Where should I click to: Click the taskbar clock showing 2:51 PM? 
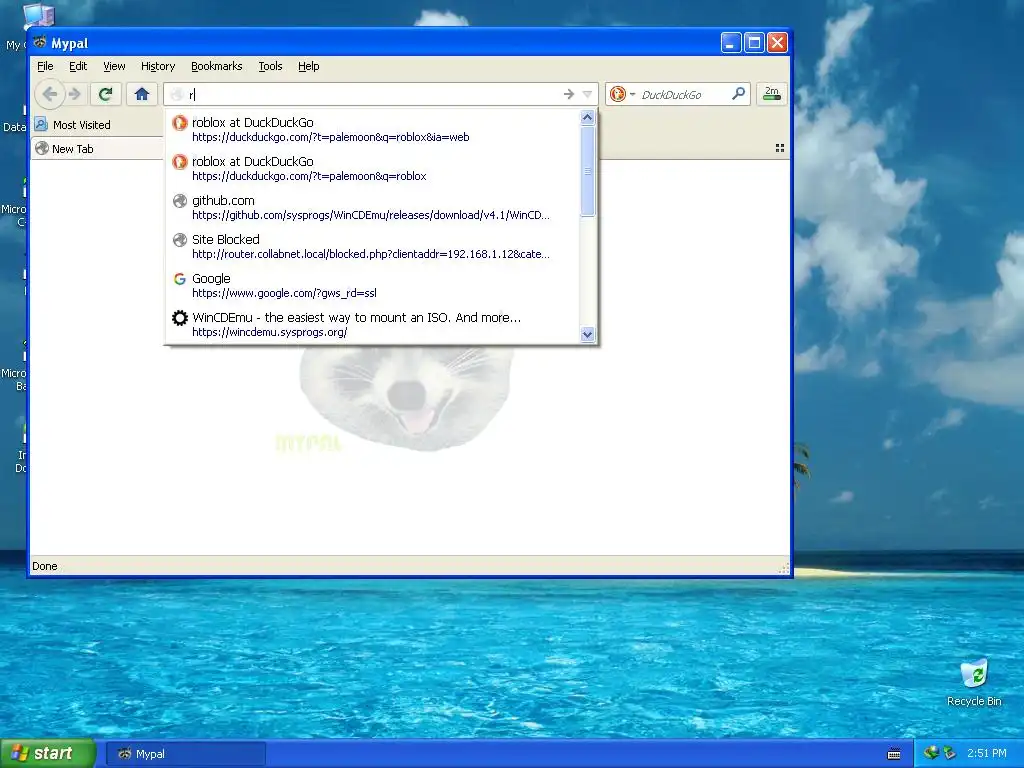tap(987, 753)
